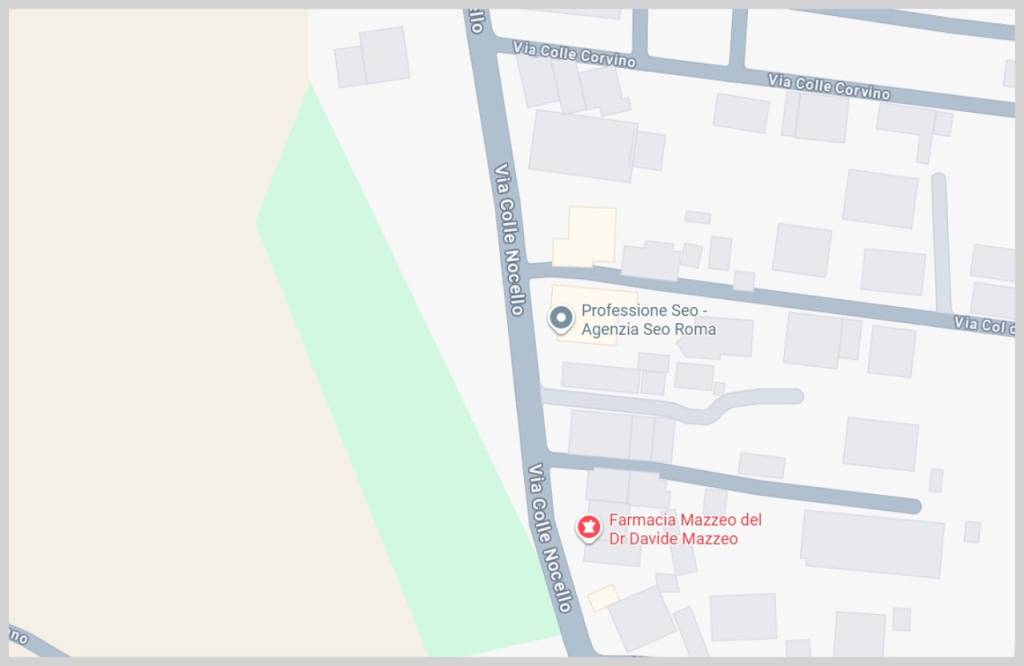Click the red Farmacia Mazzeo pharmacy pin
The width and height of the screenshot is (1024, 666).
[x=588, y=528]
